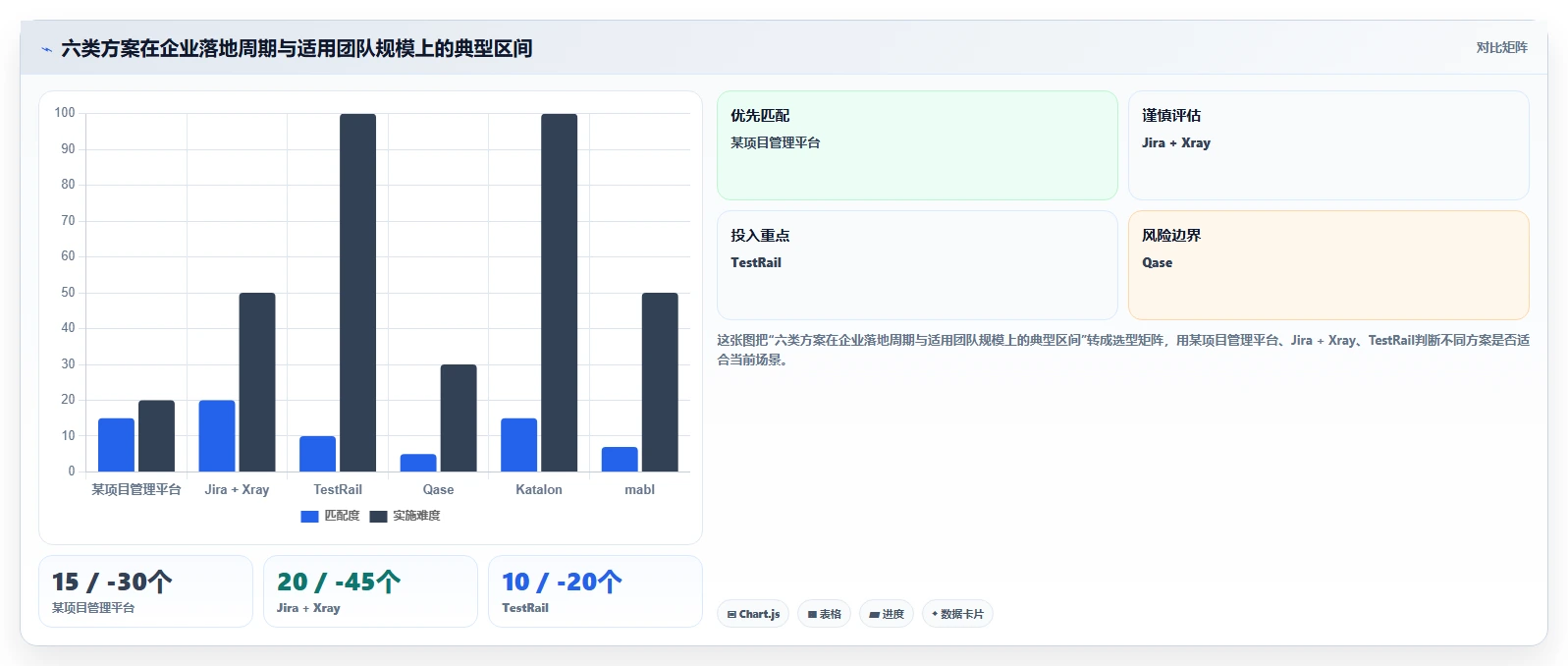This screenshot has width=1568, height=666.
Task: Click the 进度 tag's icon
Action: (x=874, y=615)
